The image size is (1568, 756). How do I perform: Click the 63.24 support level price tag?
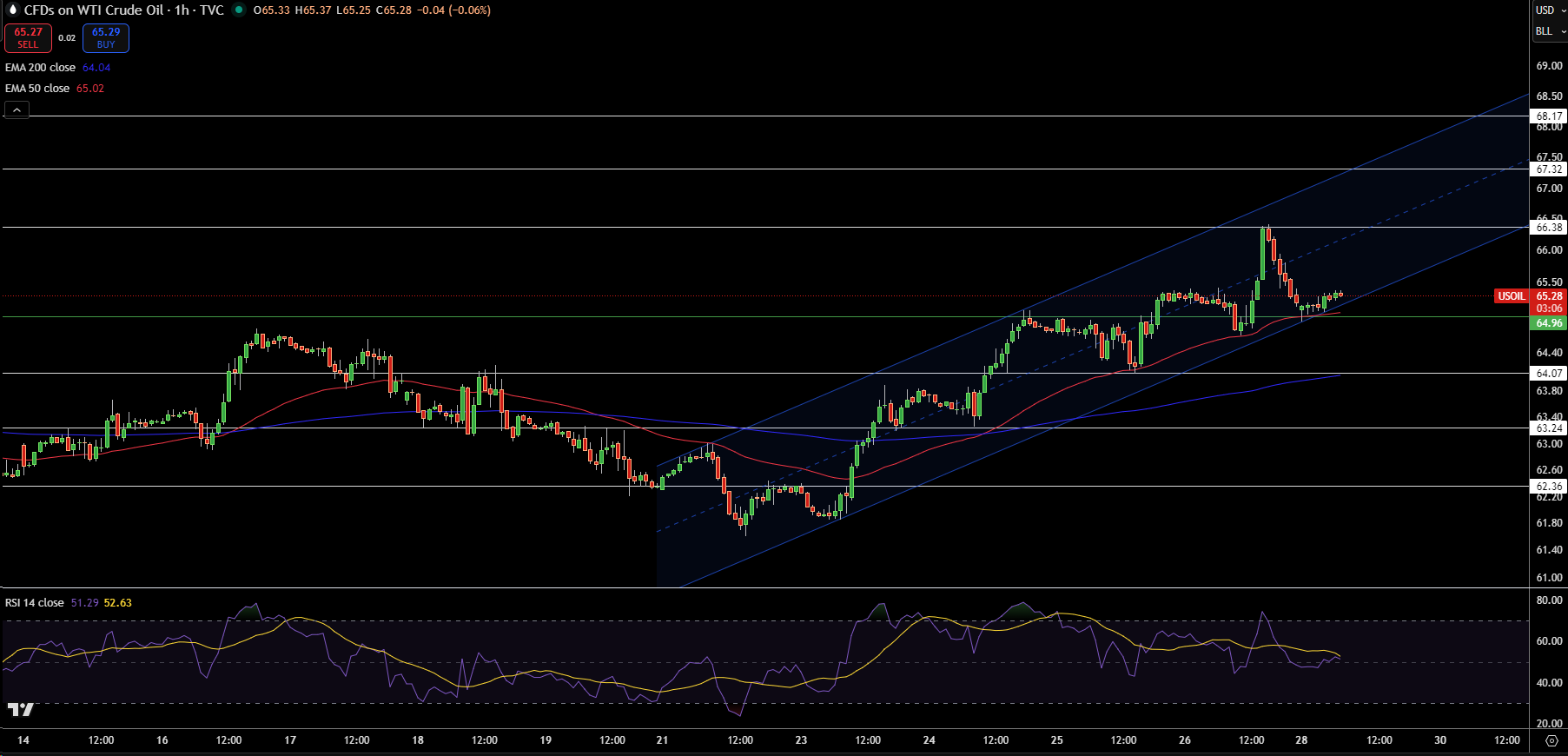point(1548,428)
